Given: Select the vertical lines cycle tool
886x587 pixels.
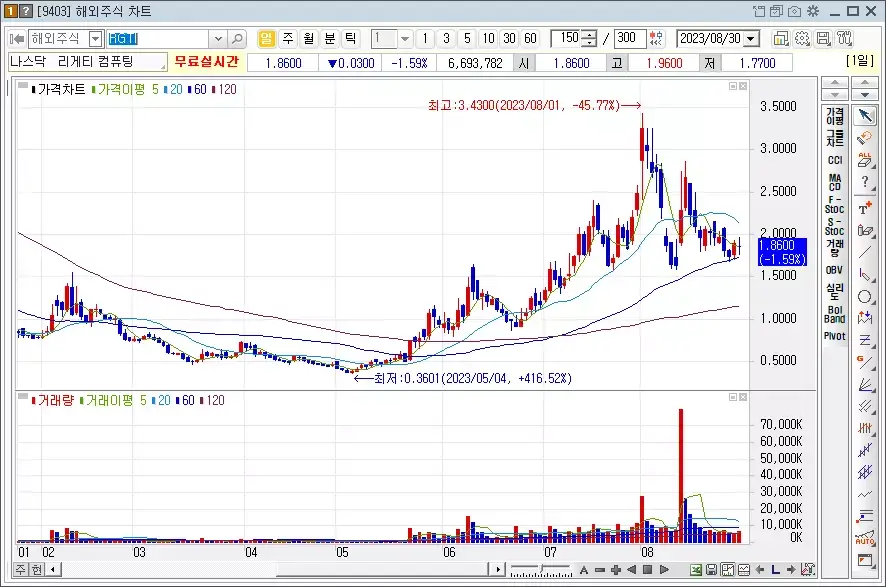Looking at the screenshot, I should tap(865, 428).
